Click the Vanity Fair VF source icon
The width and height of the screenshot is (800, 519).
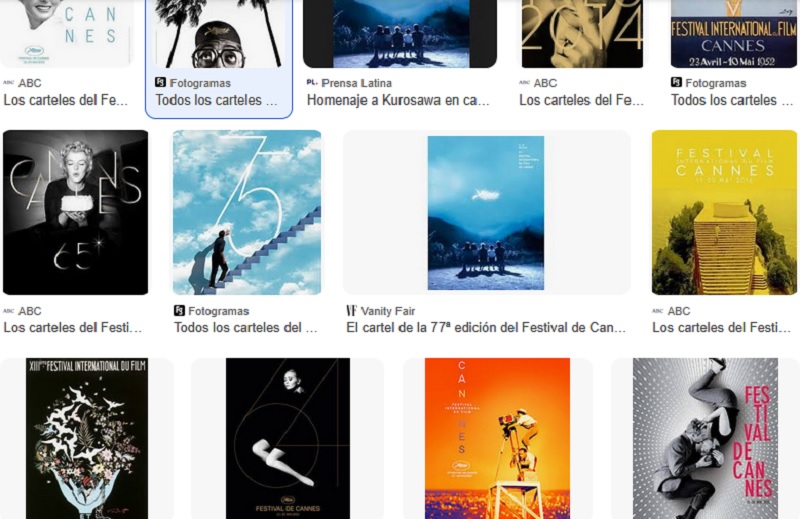click(351, 310)
